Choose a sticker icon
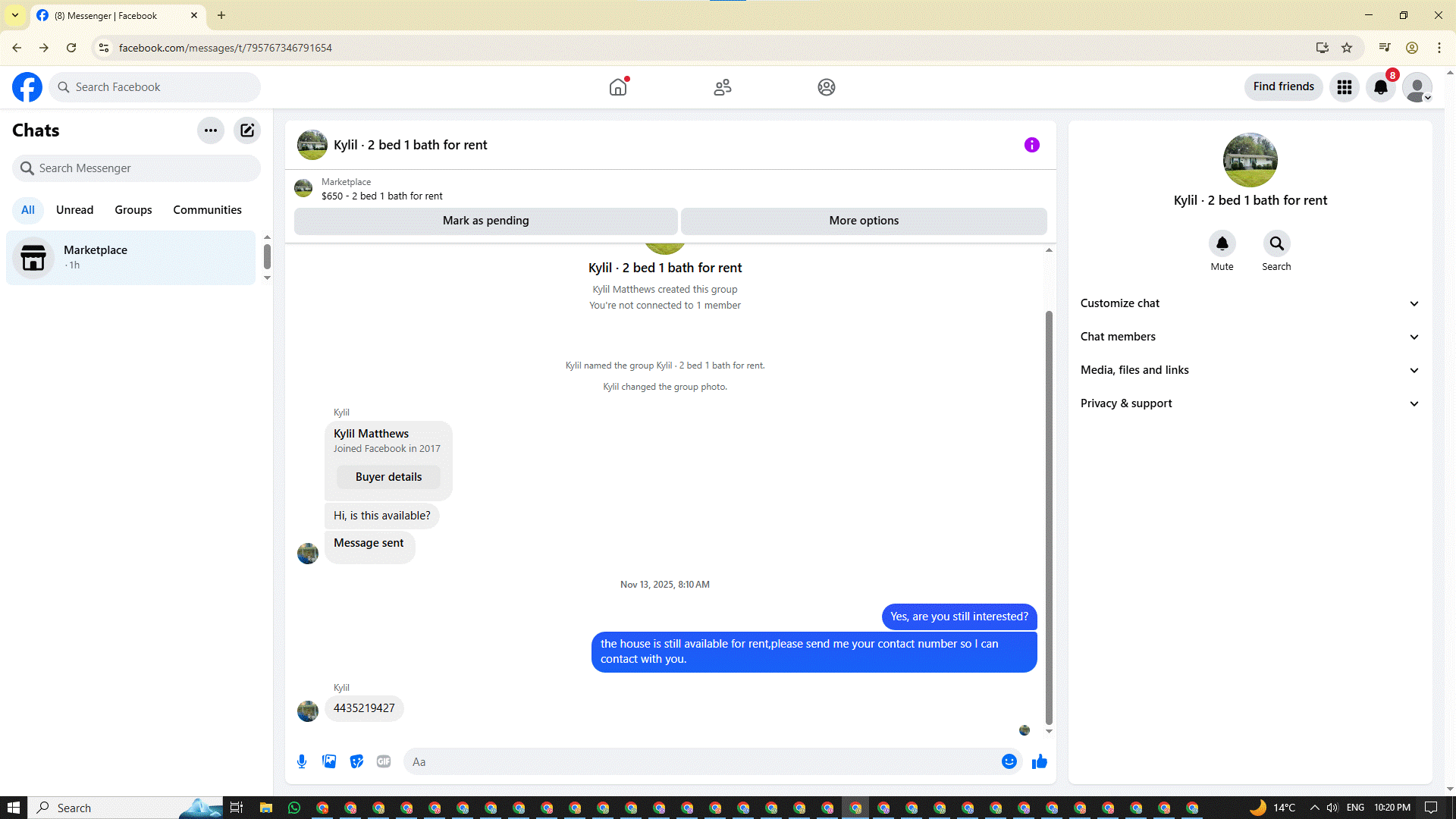The image size is (1456, 819). [x=356, y=761]
